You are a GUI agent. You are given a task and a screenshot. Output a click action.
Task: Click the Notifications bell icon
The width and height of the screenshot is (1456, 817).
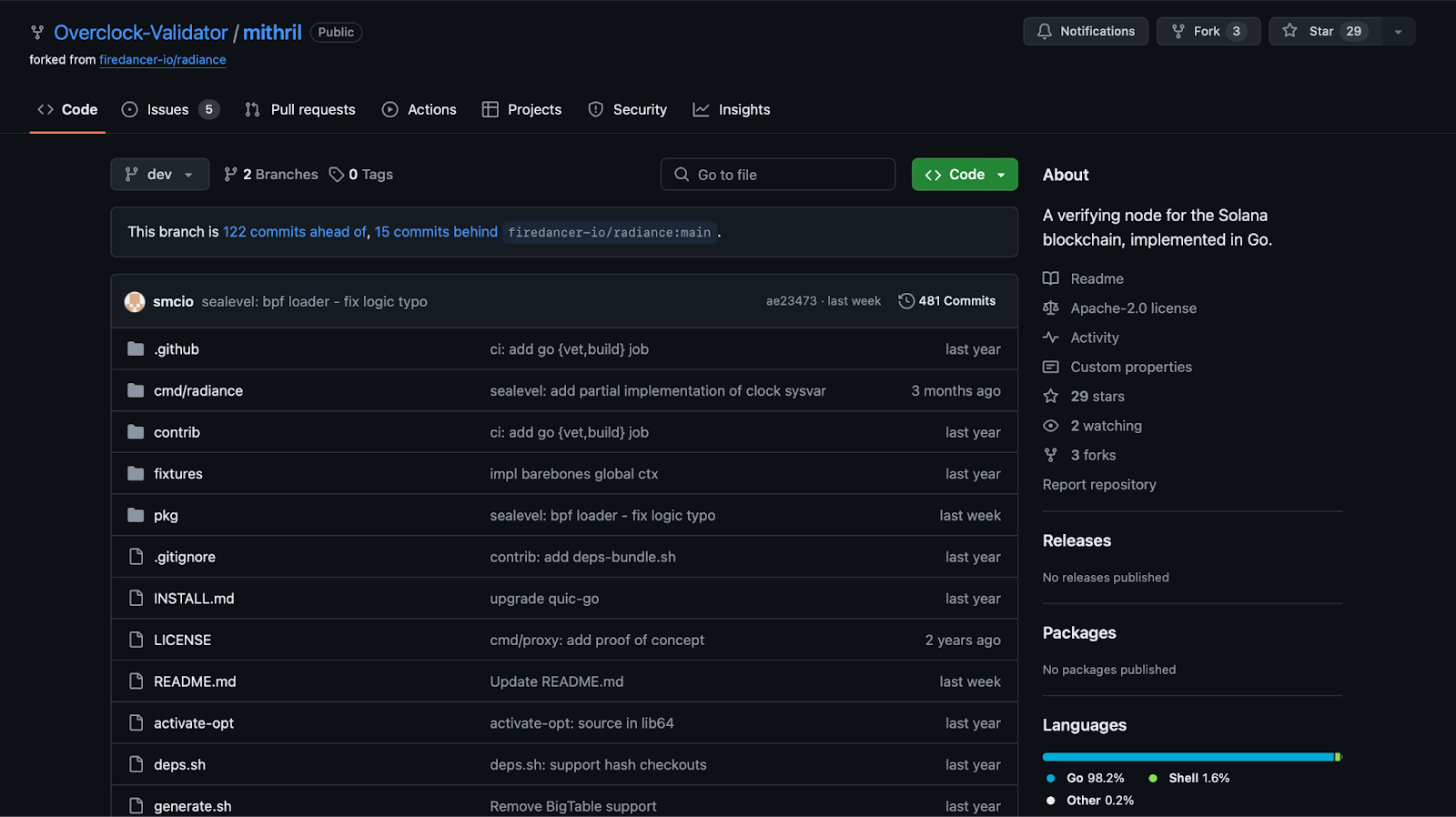coord(1045,31)
